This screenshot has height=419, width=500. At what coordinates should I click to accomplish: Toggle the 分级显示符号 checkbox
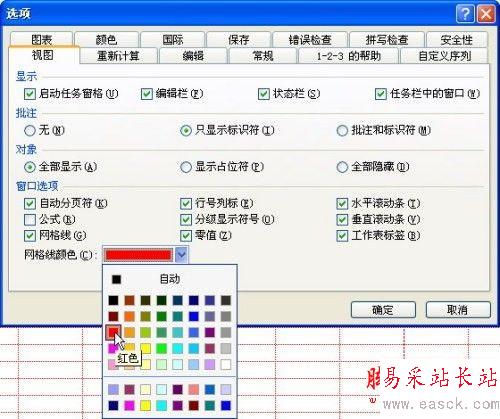(x=186, y=220)
